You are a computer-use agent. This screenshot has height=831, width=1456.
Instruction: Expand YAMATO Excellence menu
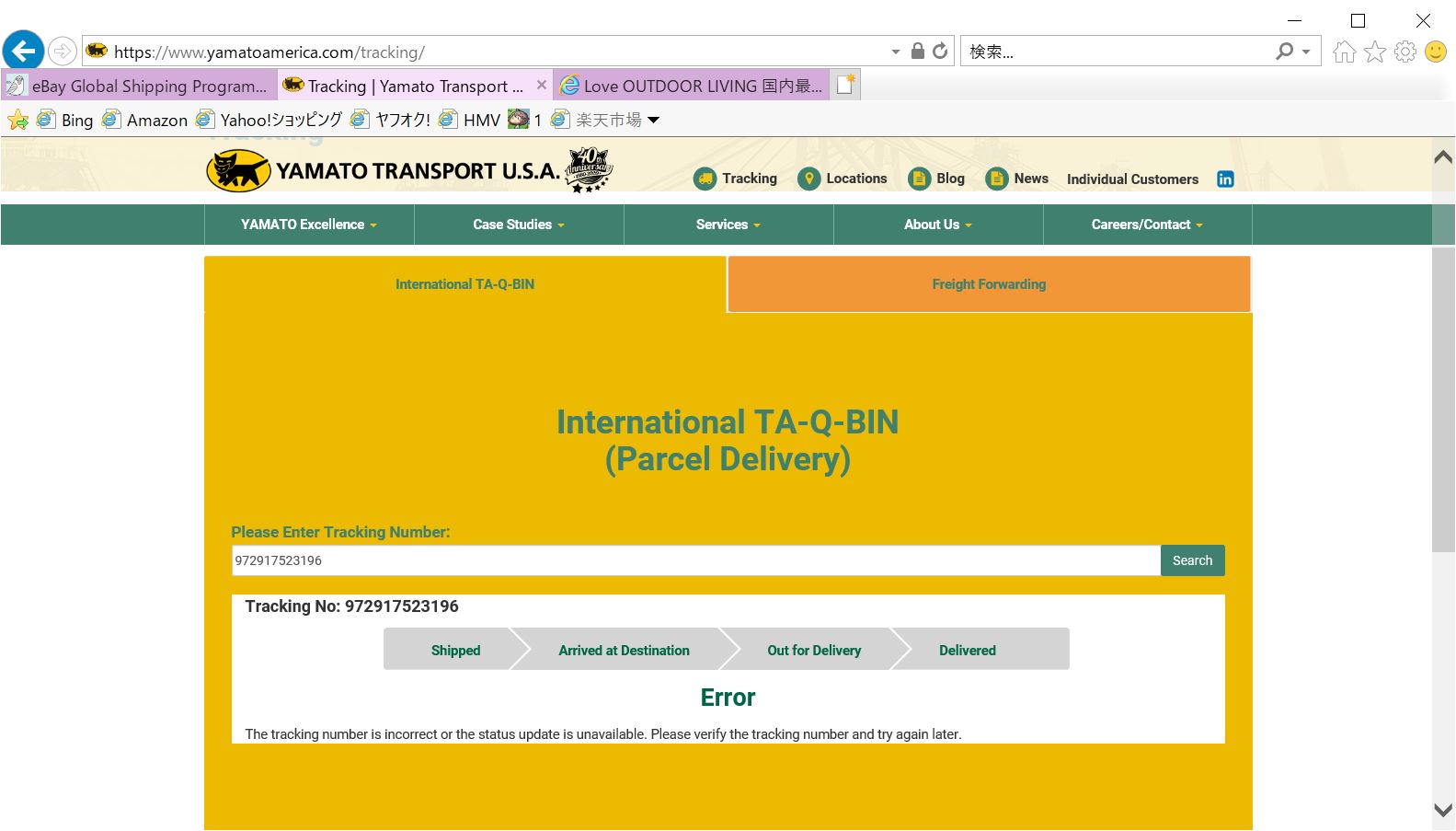(x=309, y=225)
